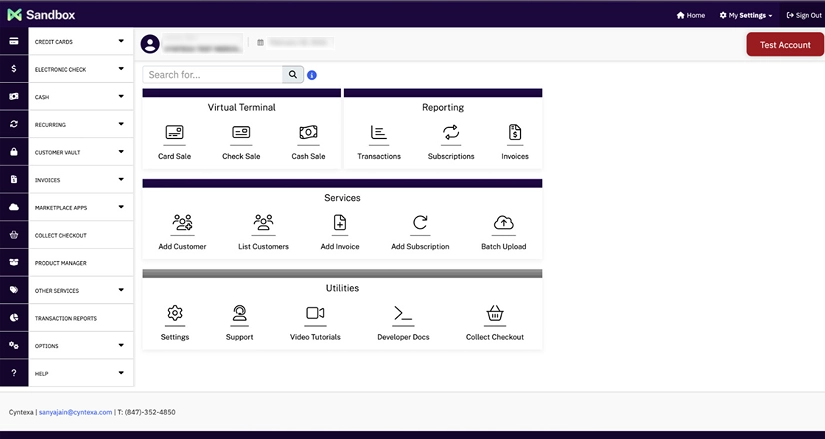Image resolution: width=825 pixels, height=439 pixels.
Task: Open the Collect Checkout basket icon in Utilities
Action: pyautogui.click(x=495, y=313)
